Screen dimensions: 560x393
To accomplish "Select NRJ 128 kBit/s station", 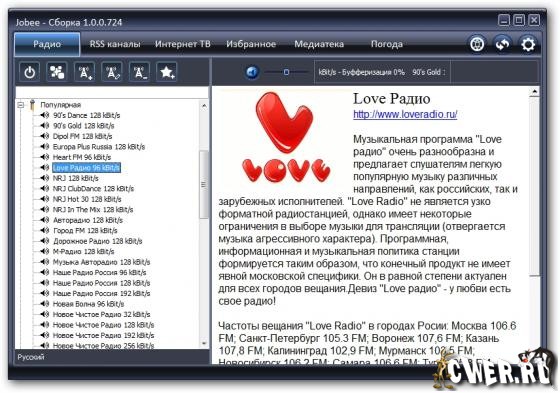I will (76, 178).
